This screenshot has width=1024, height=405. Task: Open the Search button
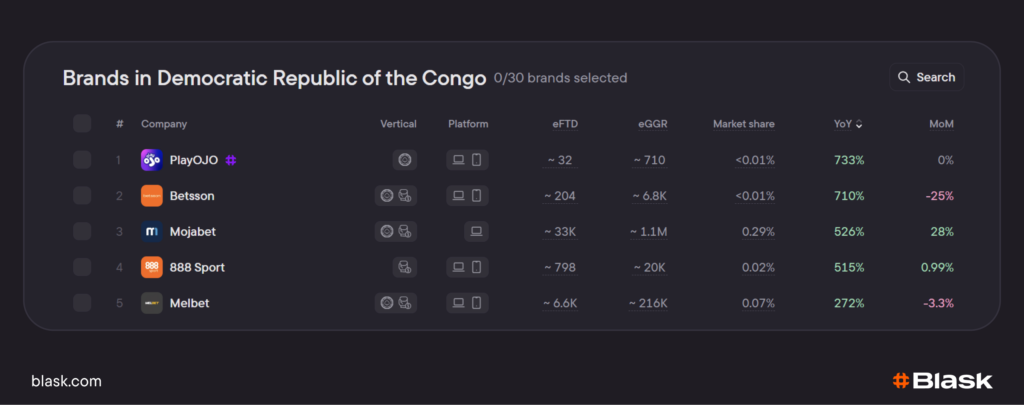tap(926, 77)
